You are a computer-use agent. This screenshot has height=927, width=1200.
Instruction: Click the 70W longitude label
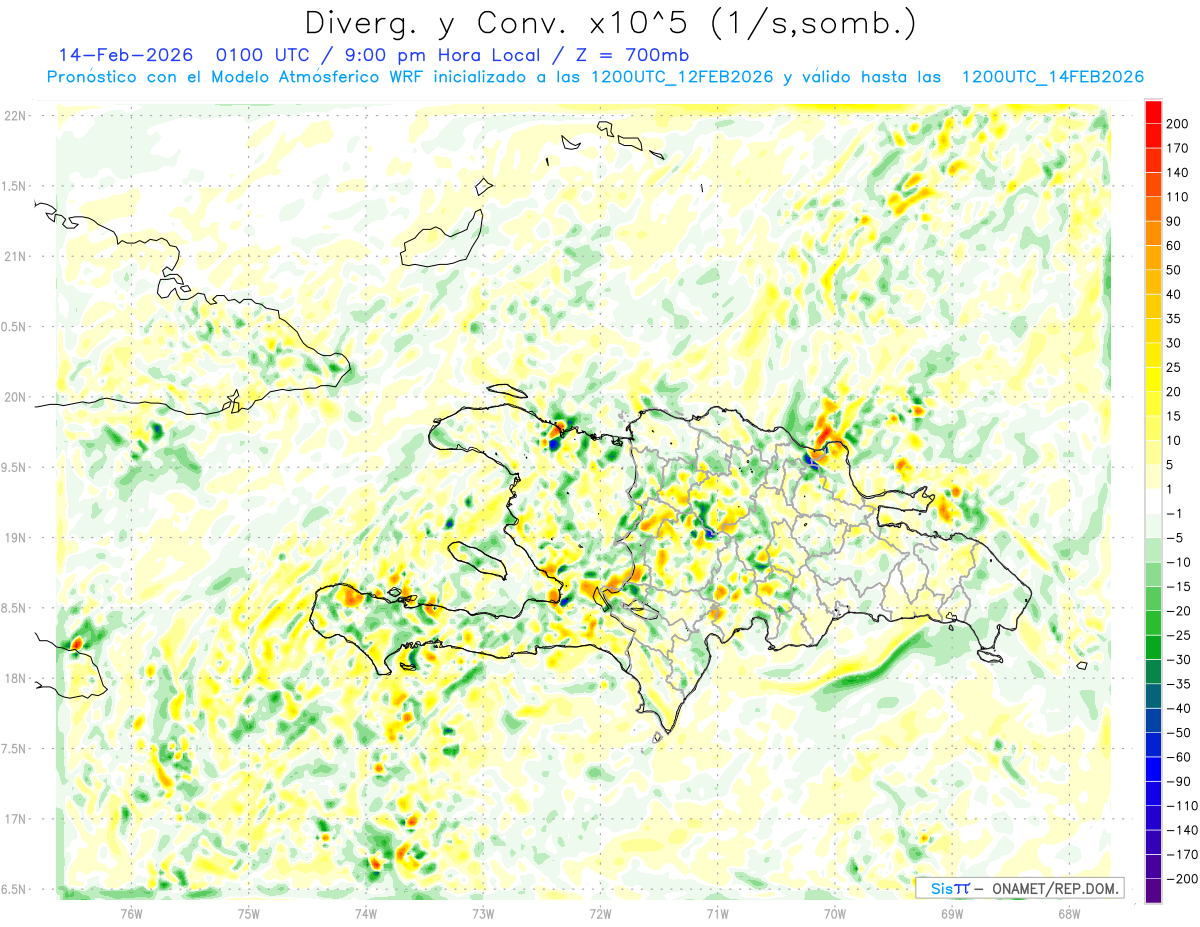click(834, 913)
